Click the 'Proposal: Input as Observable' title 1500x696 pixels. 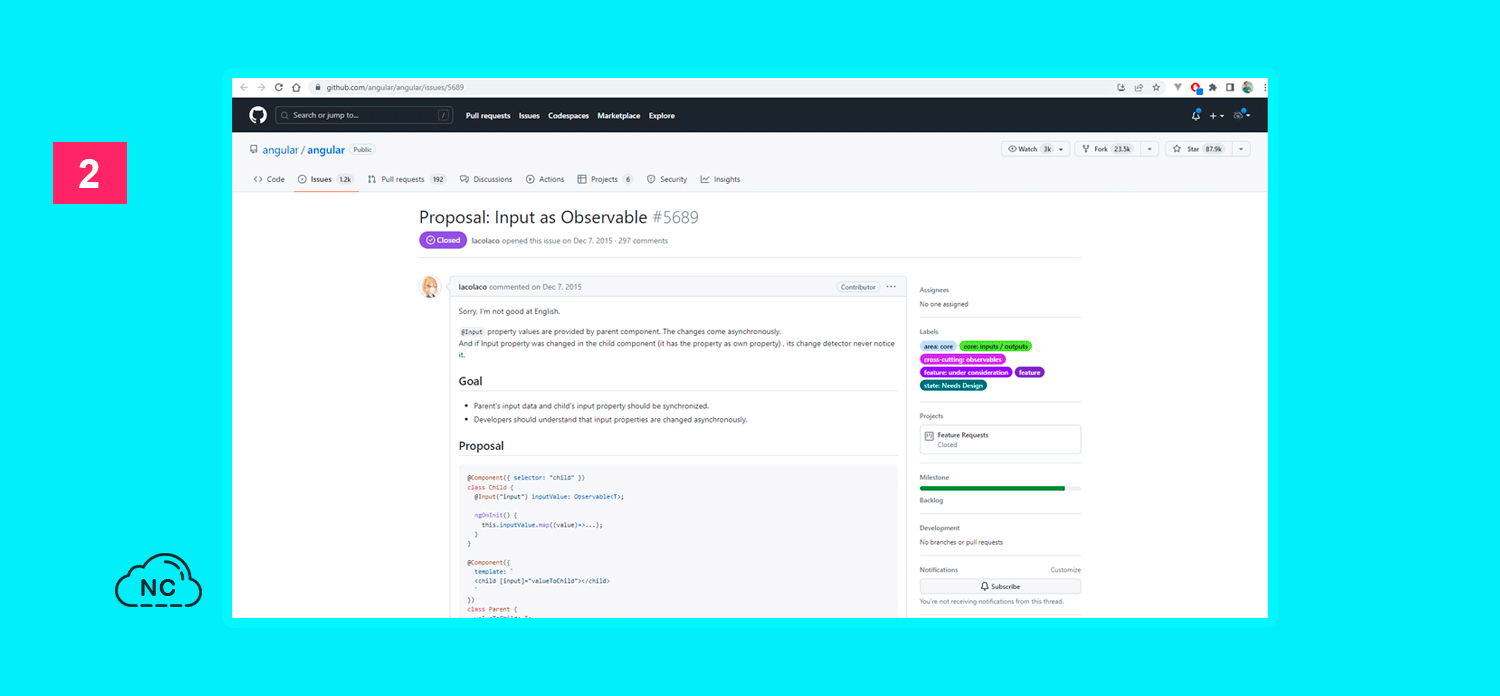point(533,217)
